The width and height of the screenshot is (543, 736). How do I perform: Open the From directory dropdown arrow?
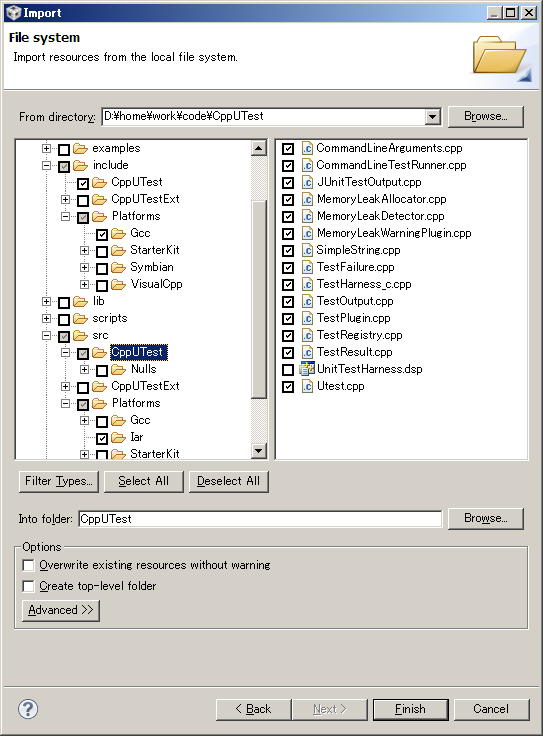tap(433, 116)
